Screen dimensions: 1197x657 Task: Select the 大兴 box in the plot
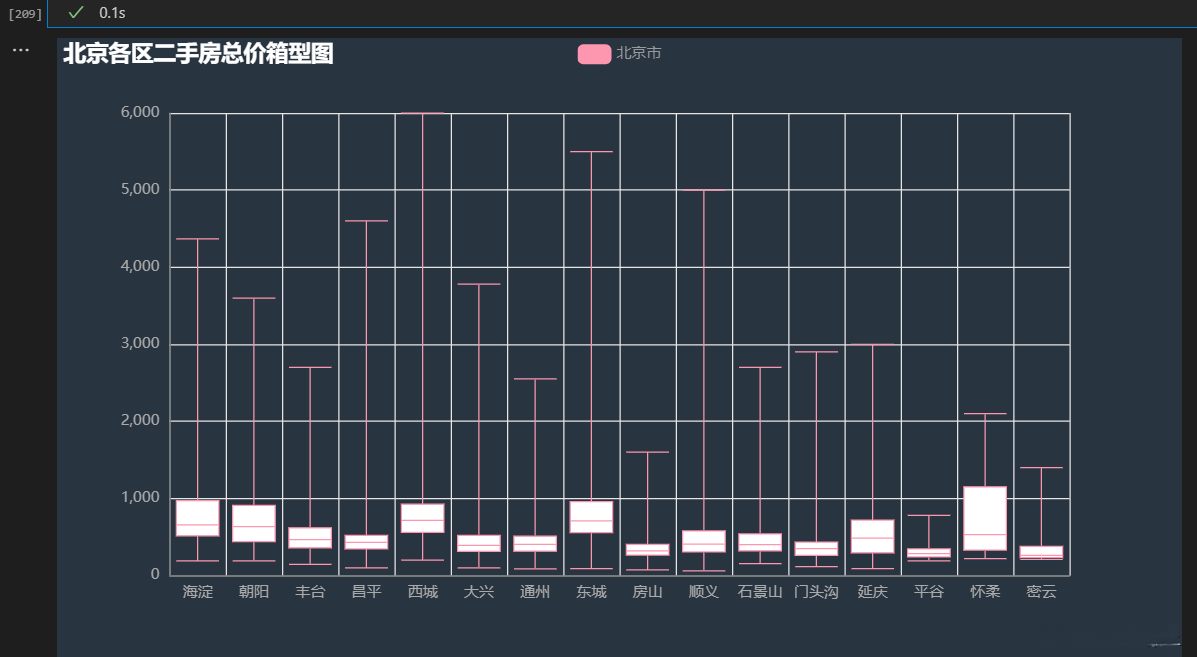[x=479, y=543]
